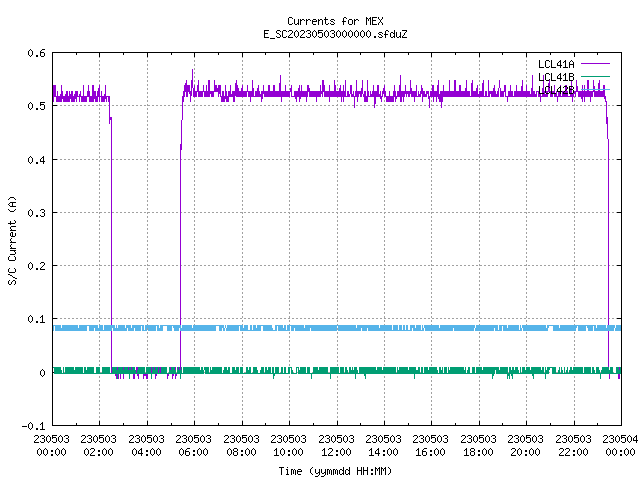Click the x-axis tick label 230503 08:00

241,446
